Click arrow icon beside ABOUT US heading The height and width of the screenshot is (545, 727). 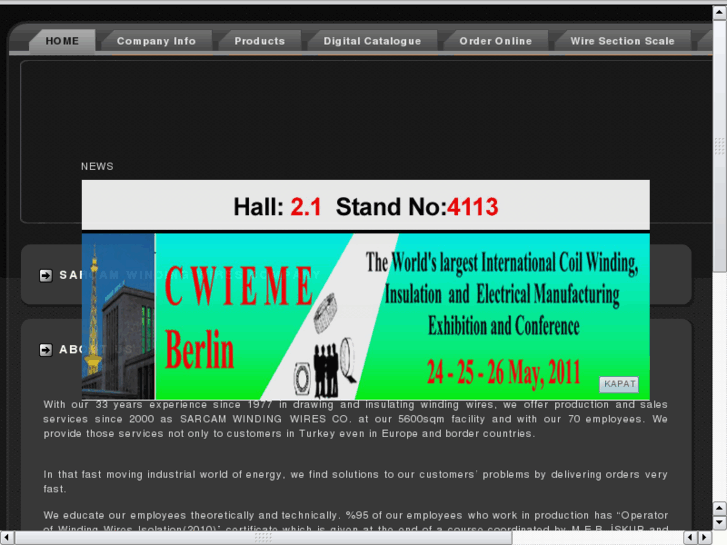[x=45, y=350]
